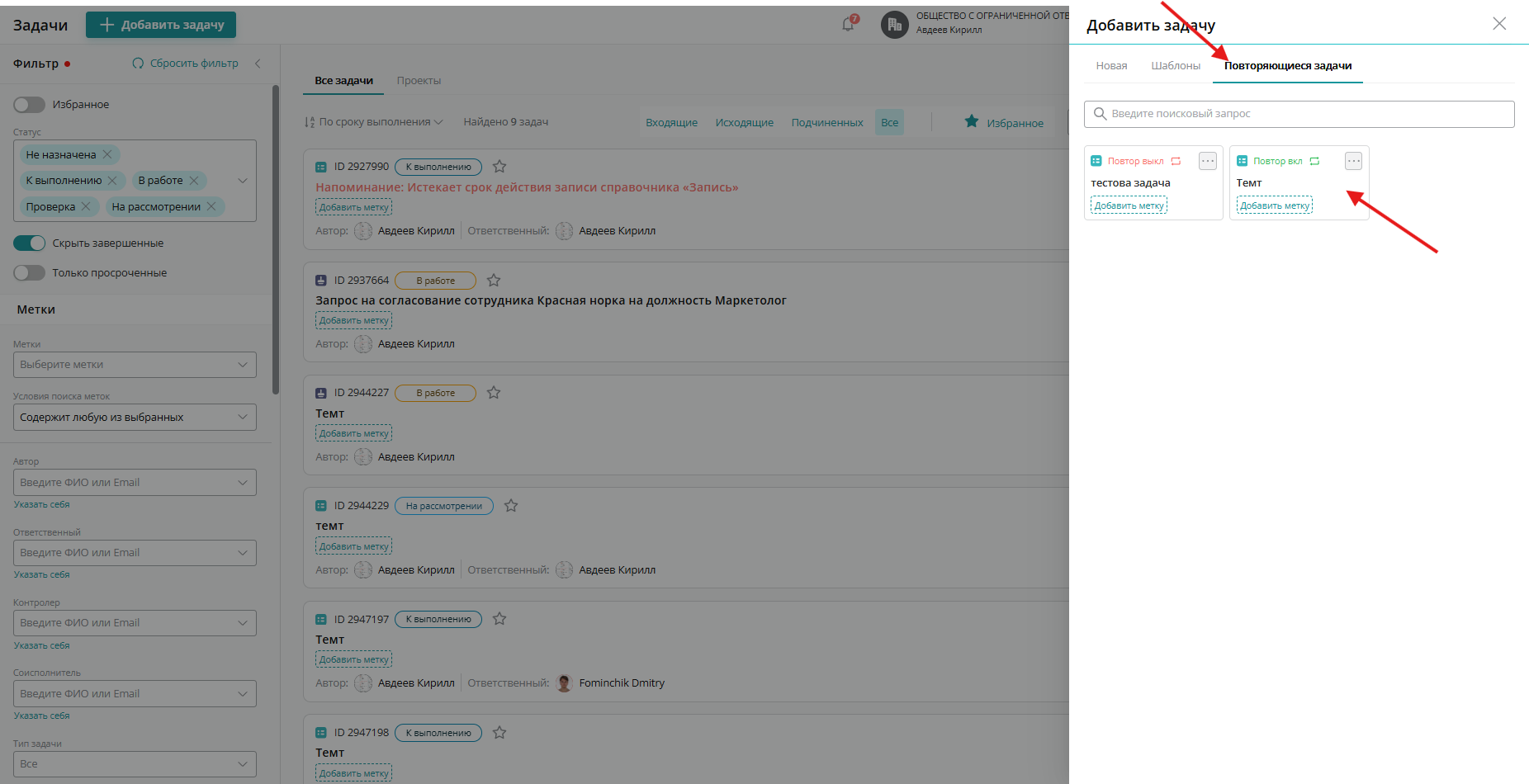Disable the Скрыть завершенные toggle

tap(29, 243)
